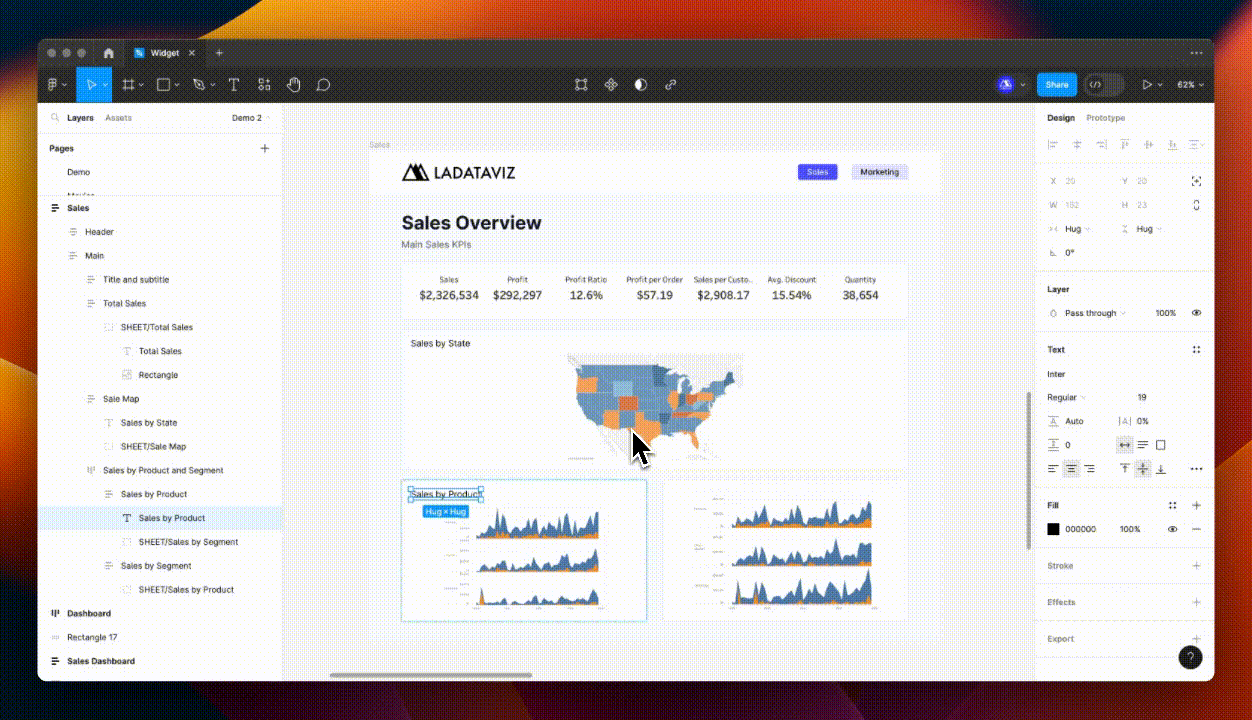Open vertical resizing Hug dropdown
The height and width of the screenshot is (720, 1252).
(x=1150, y=229)
